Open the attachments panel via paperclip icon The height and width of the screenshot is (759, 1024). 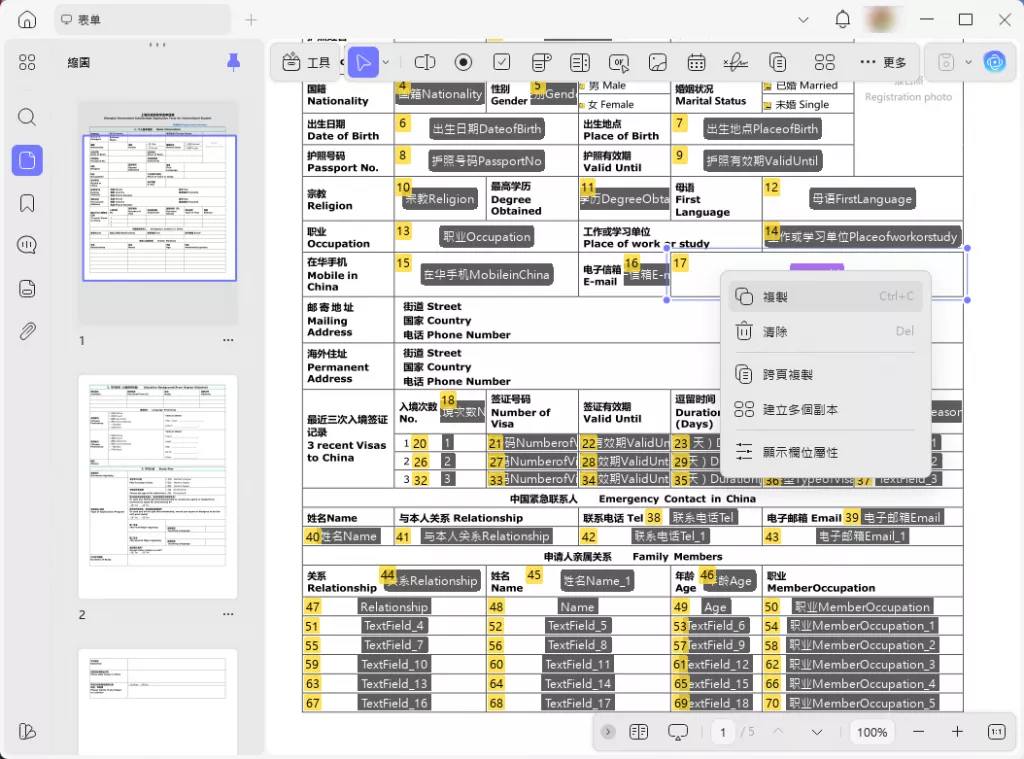(x=27, y=331)
